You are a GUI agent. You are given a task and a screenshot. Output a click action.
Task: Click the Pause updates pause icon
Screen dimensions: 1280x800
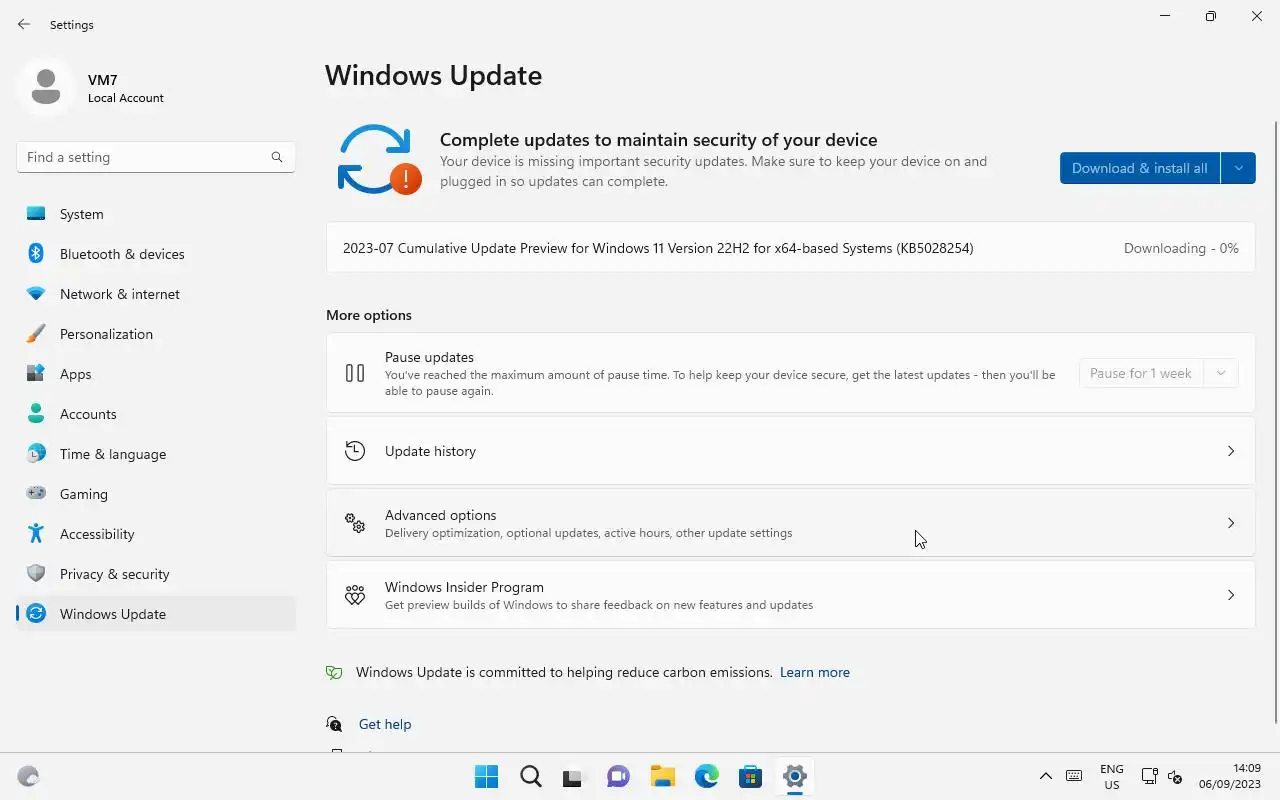tap(355, 373)
